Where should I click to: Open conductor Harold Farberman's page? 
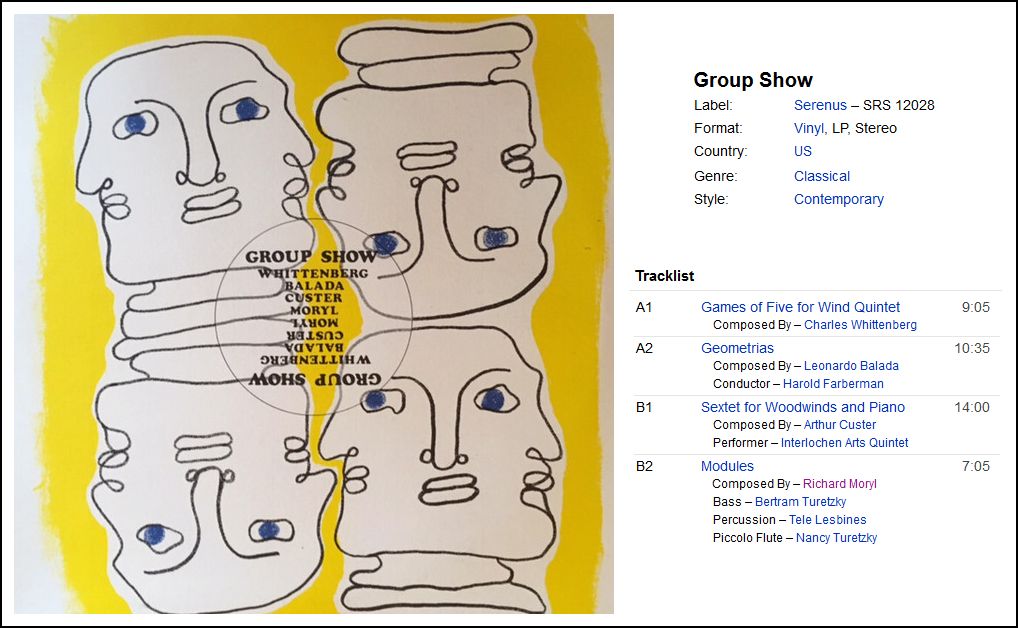[x=833, y=384]
